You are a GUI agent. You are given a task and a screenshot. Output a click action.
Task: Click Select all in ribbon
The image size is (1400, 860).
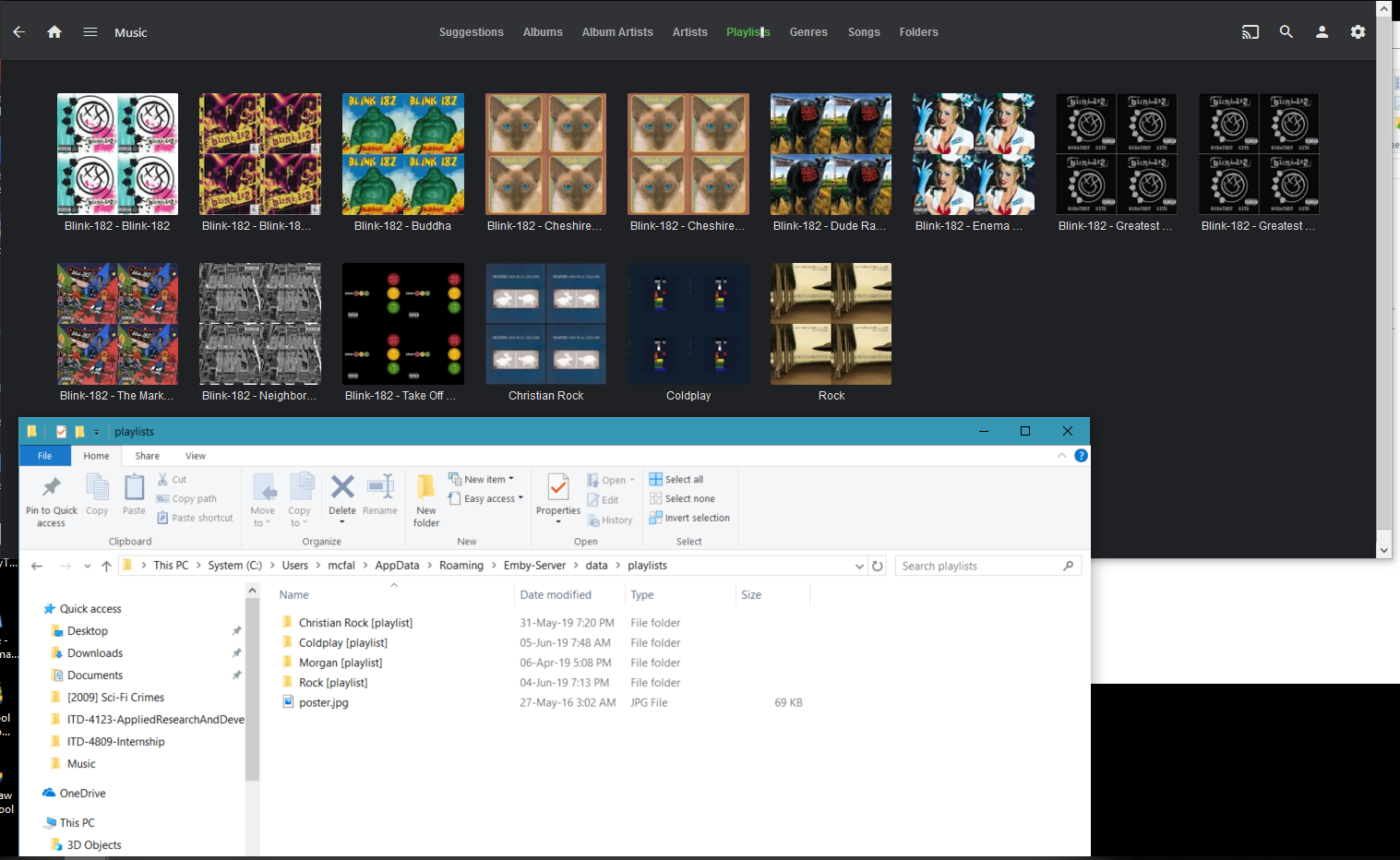coord(683,479)
